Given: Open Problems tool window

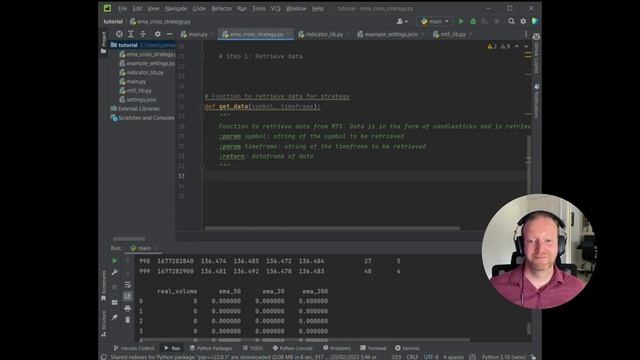Looking at the screenshot, I should [337, 348].
